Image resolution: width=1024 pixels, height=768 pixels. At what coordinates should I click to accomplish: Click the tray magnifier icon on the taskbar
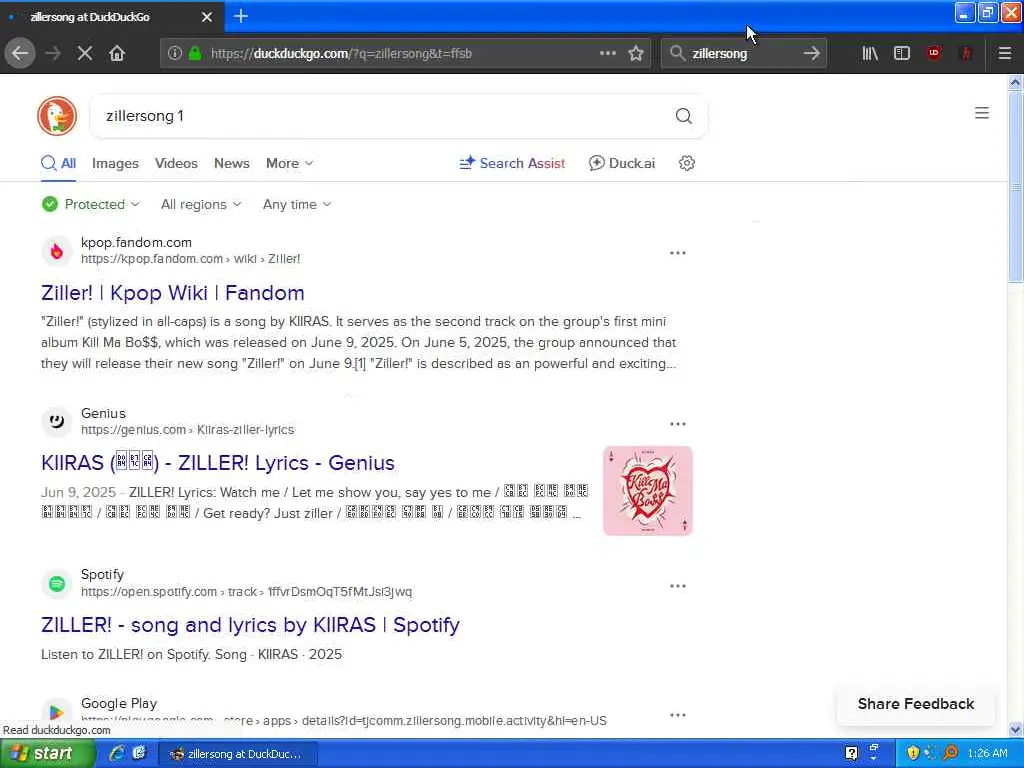[950, 753]
